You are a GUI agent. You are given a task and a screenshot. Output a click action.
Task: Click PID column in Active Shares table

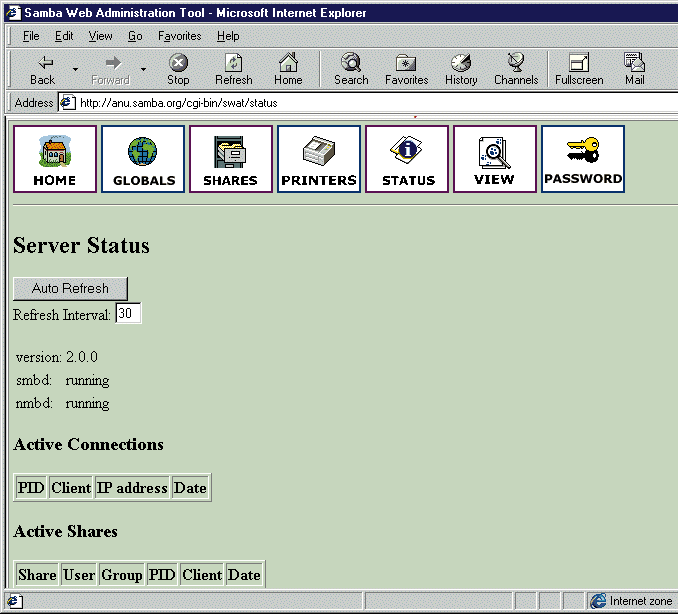pos(162,575)
